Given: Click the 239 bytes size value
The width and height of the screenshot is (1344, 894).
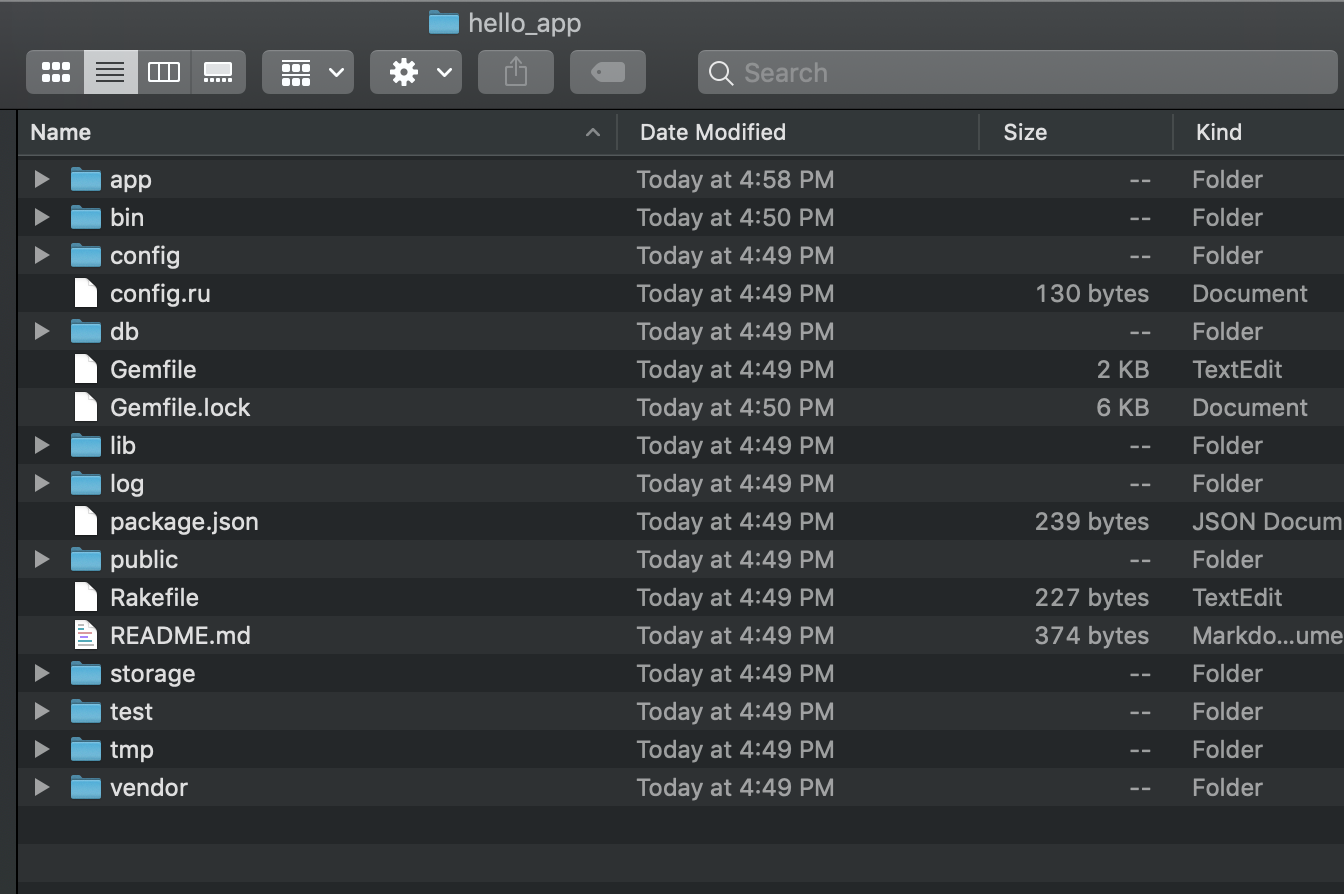Looking at the screenshot, I should pos(1092,521).
